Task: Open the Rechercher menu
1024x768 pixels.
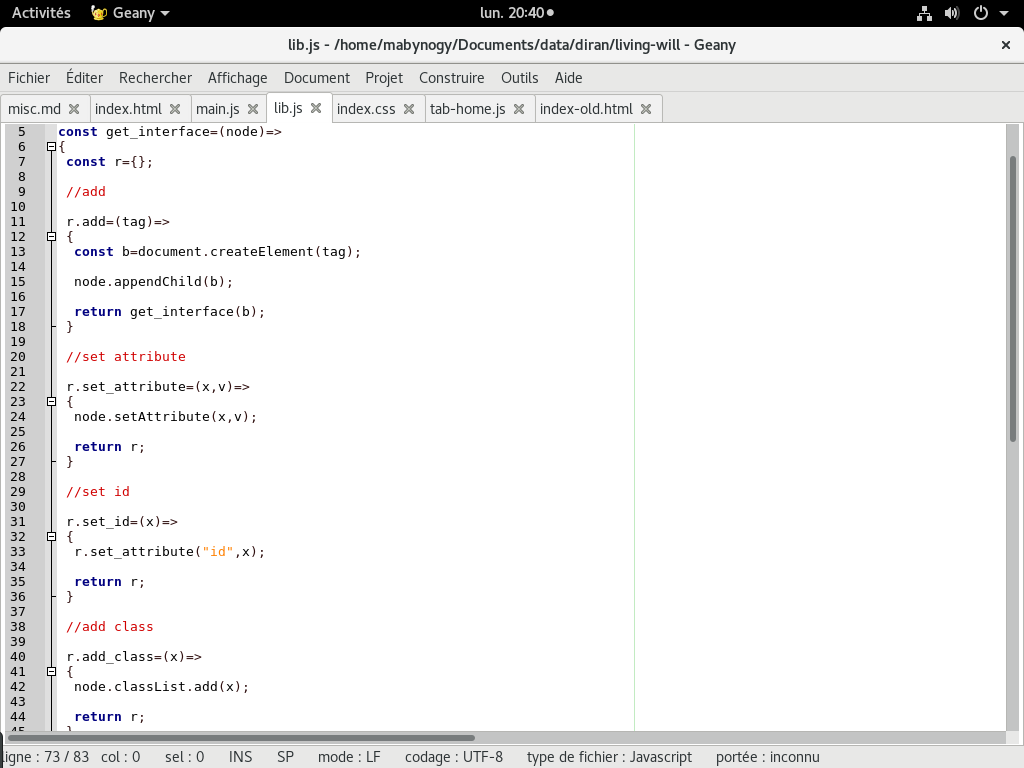Action: pyautogui.click(x=155, y=78)
